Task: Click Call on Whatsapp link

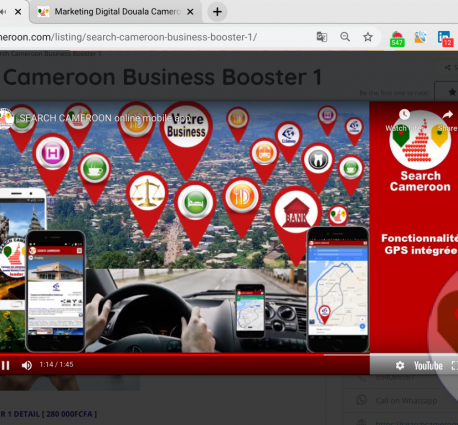Action: 406,400
